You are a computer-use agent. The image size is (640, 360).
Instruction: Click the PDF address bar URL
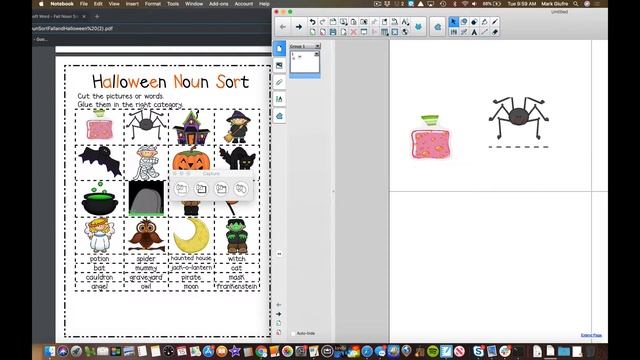[x=73, y=29]
